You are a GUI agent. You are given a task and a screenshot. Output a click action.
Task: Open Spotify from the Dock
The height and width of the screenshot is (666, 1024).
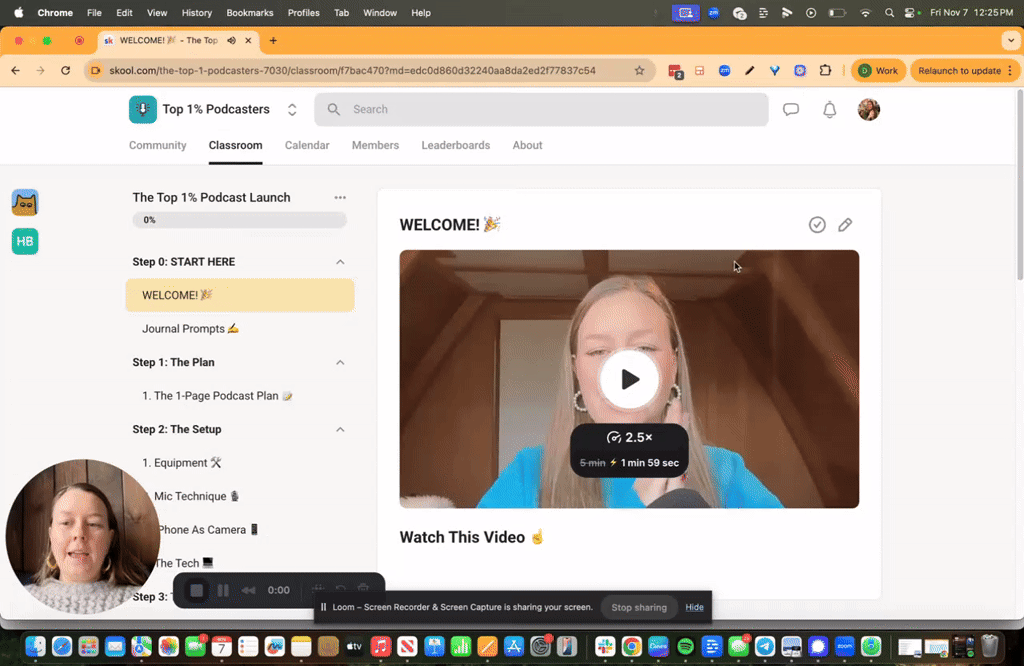click(685, 646)
